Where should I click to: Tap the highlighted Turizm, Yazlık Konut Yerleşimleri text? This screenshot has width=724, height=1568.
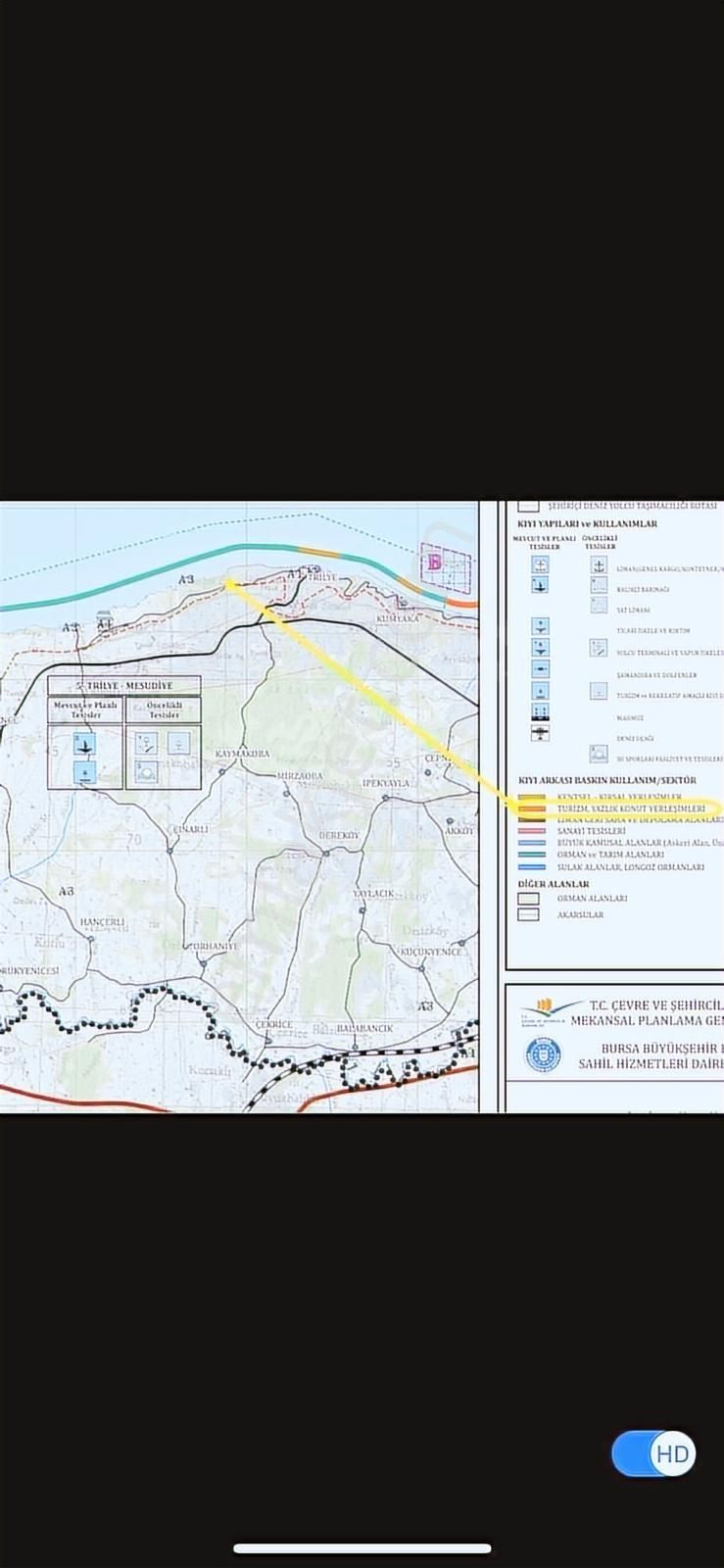[x=631, y=808]
